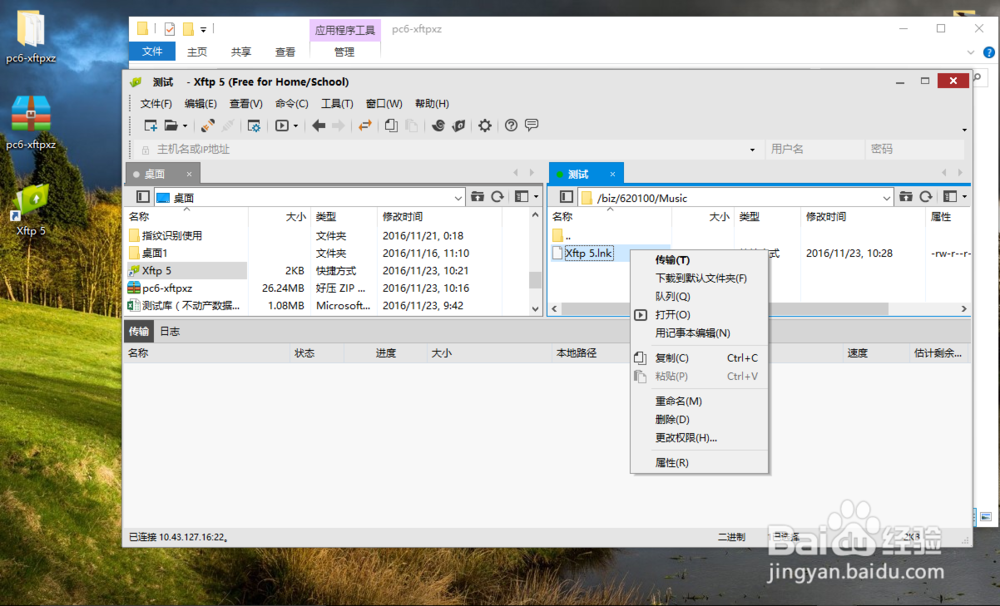Go up a folder in remote pane
1000x606 pixels.
coord(906,197)
